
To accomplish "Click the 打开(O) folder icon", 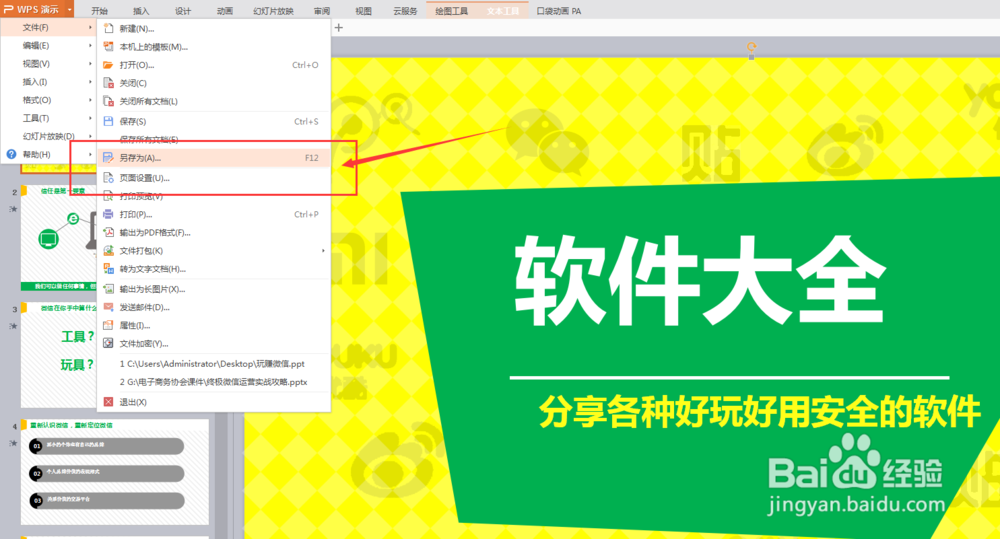I will (108, 65).
